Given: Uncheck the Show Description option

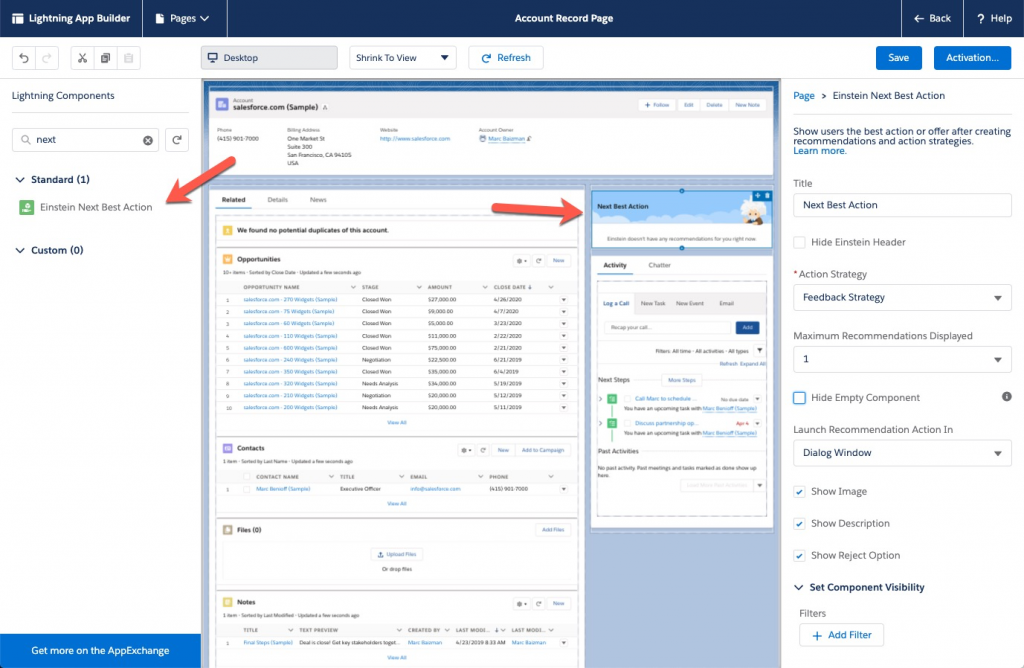Looking at the screenshot, I should (x=799, y=524).
